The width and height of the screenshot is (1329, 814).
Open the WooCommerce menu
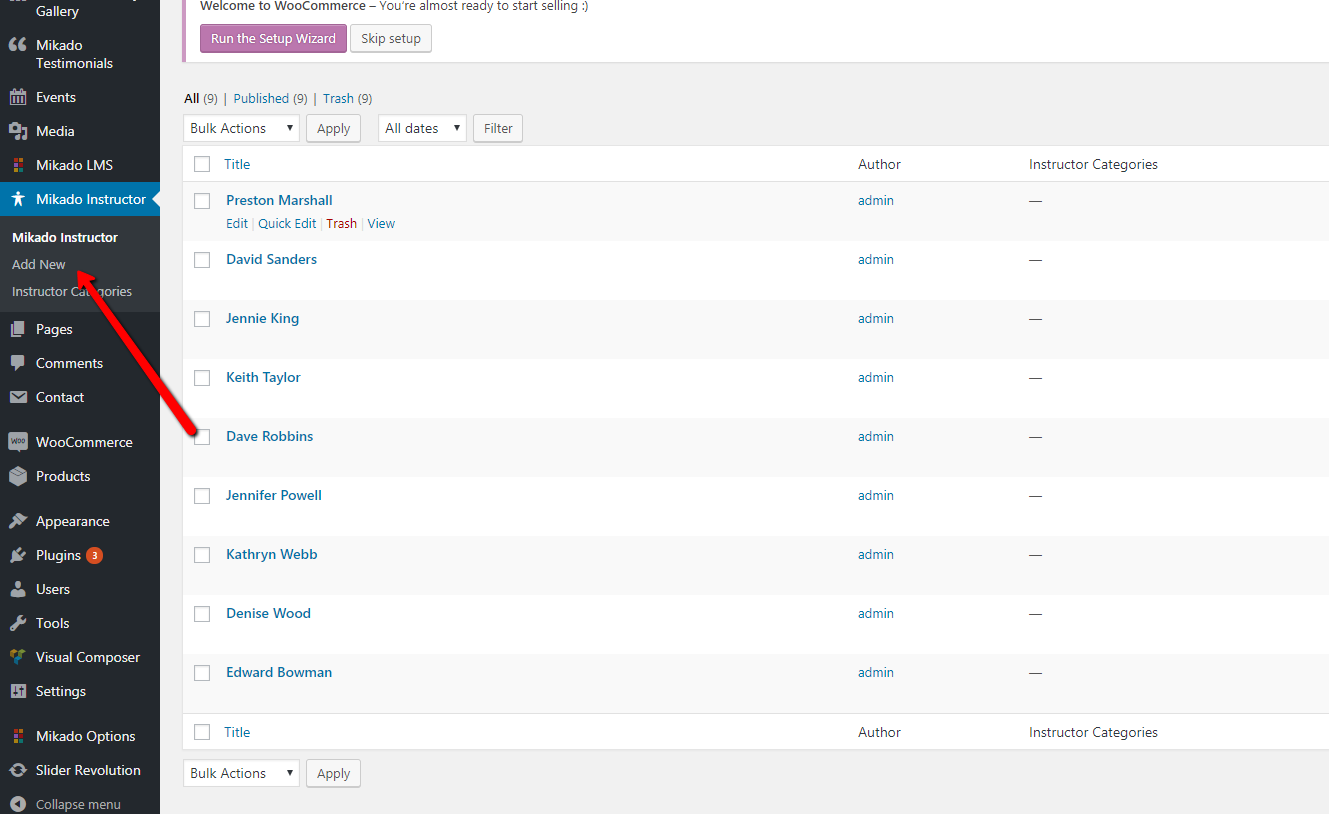(84, 442)
